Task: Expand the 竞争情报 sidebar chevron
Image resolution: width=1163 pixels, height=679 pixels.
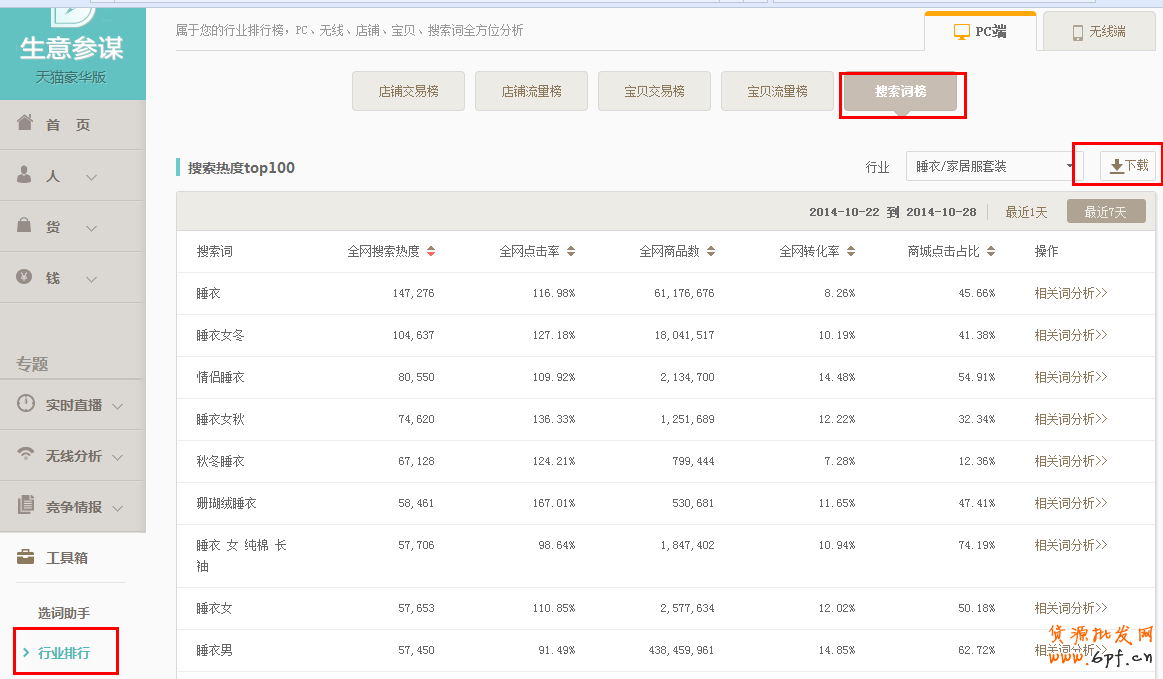Action: 117,508
